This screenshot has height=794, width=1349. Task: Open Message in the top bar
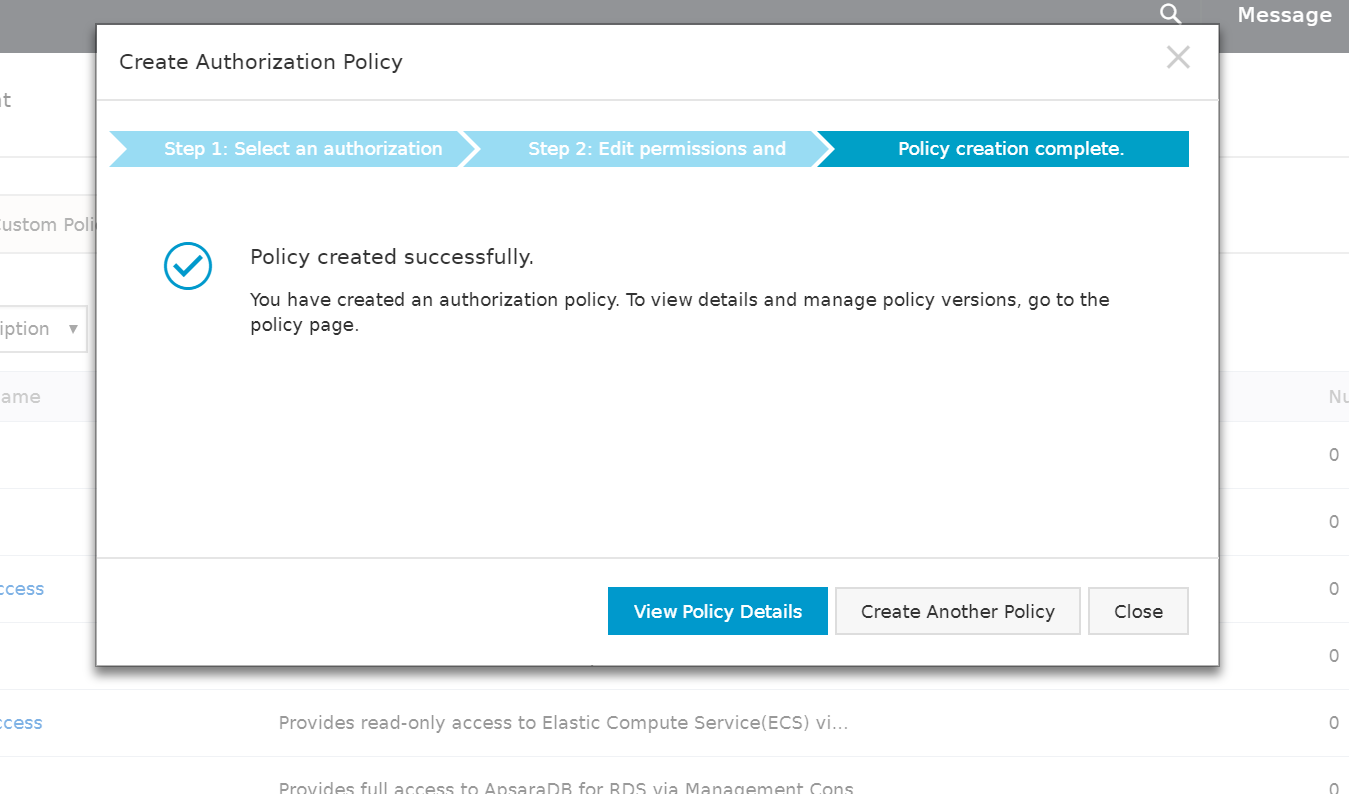1284,15
